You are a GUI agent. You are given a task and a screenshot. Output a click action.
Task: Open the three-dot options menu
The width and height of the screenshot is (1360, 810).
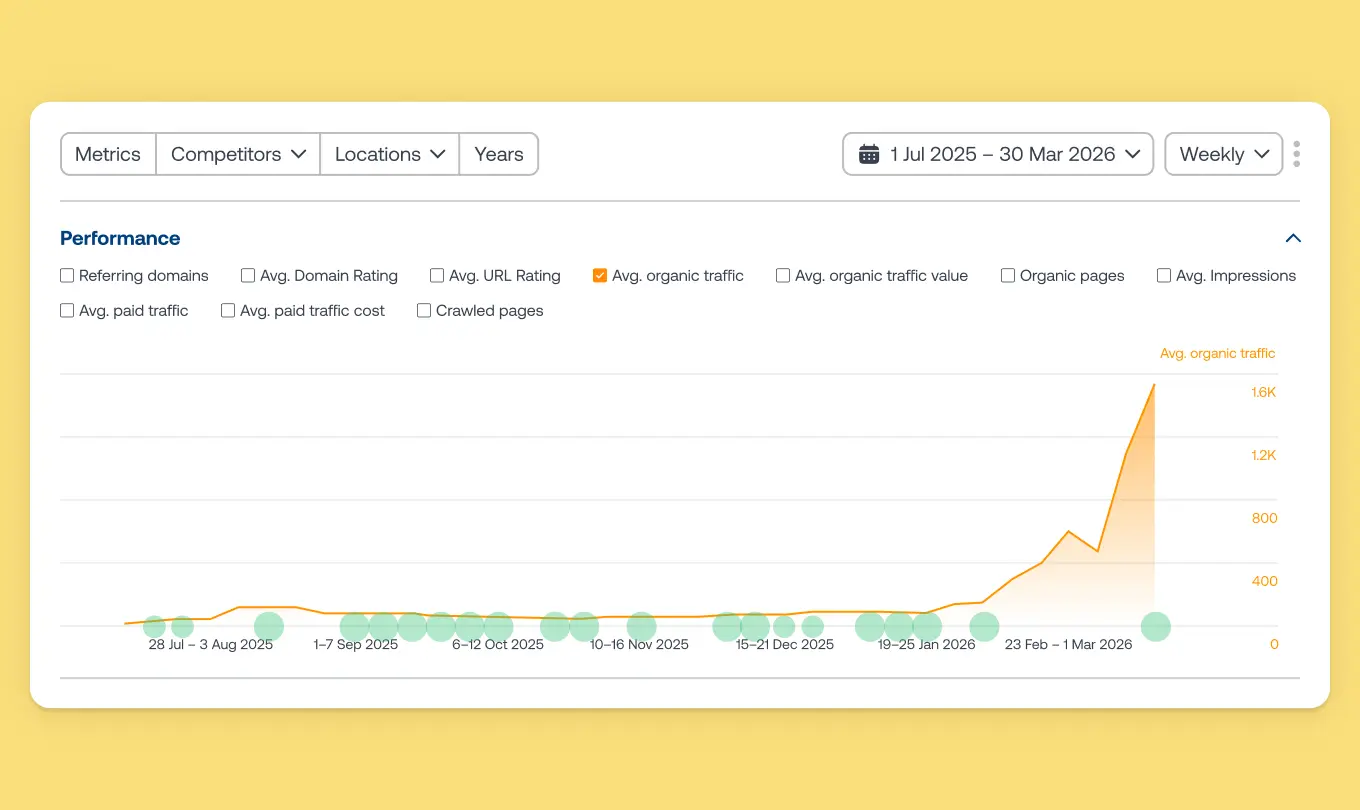click(1296, 153)
